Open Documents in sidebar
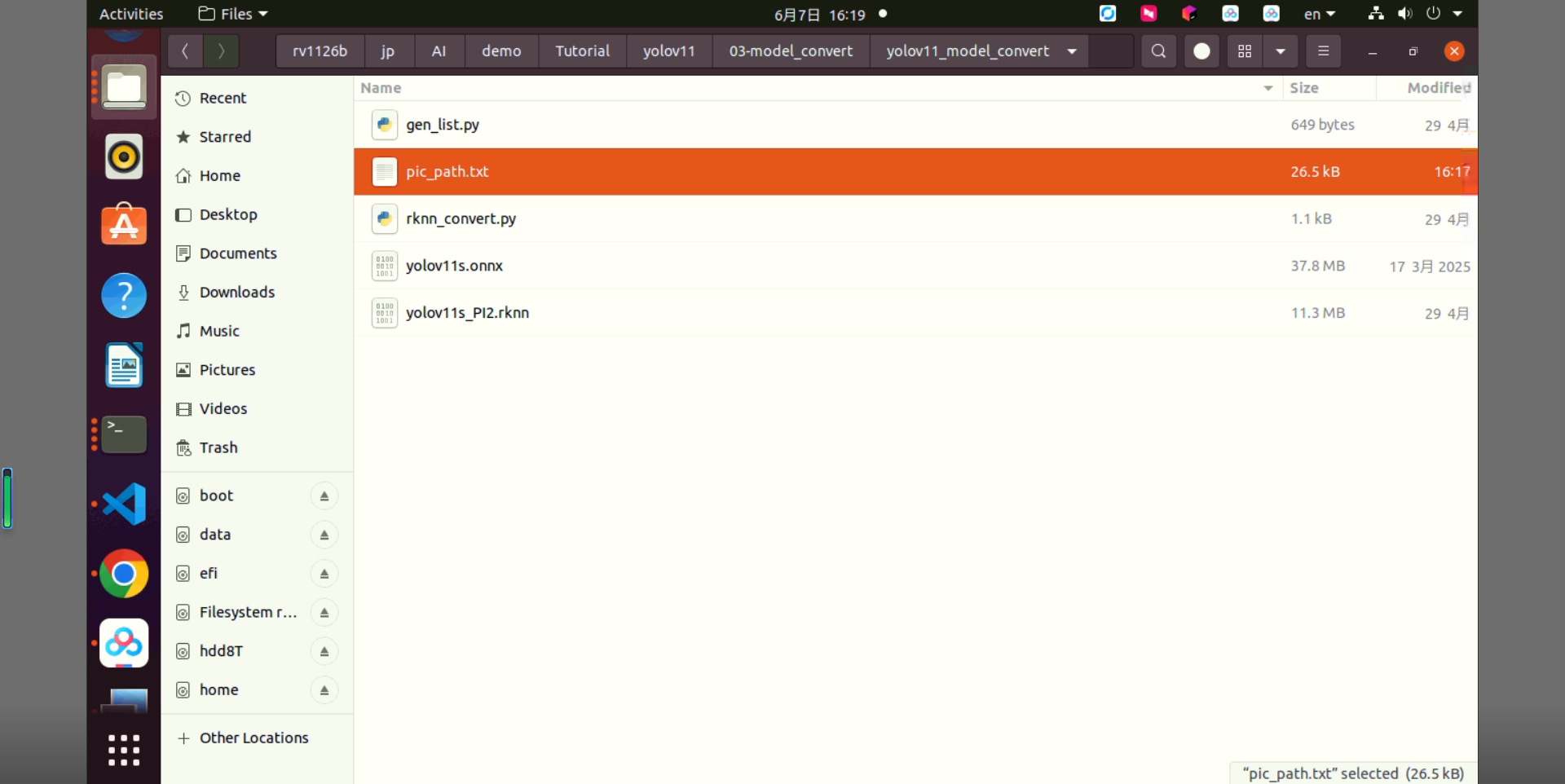The height and width of the screenshot is (784, 1565). click(257, 253)
